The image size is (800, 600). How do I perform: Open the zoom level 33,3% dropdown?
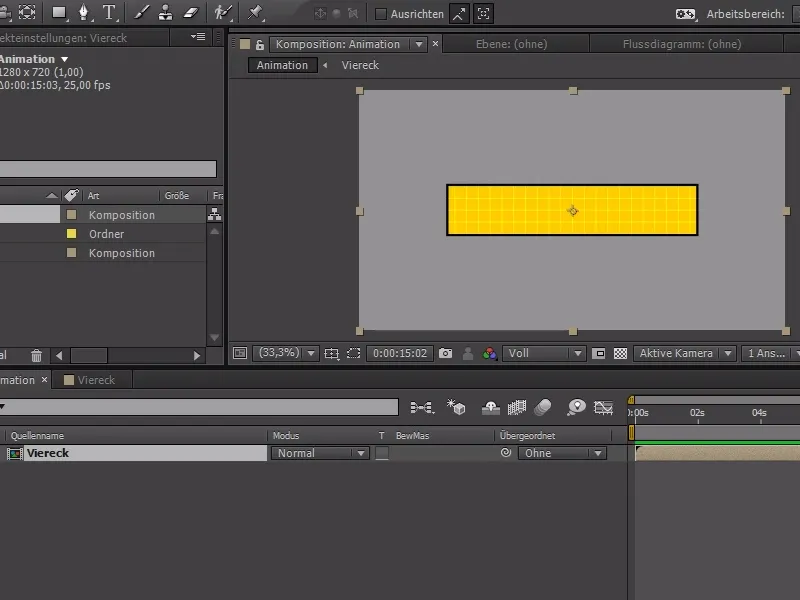point(311,353)
